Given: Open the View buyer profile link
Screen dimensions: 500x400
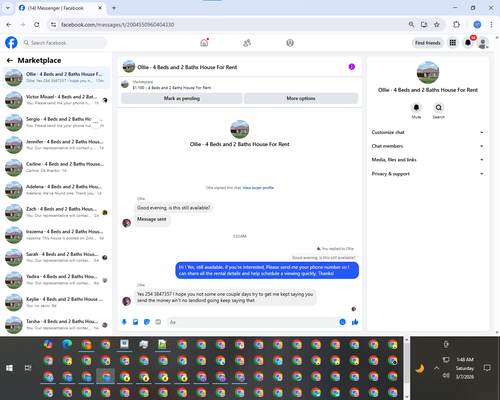Looking at the screenshot, I should pos(258,188).
